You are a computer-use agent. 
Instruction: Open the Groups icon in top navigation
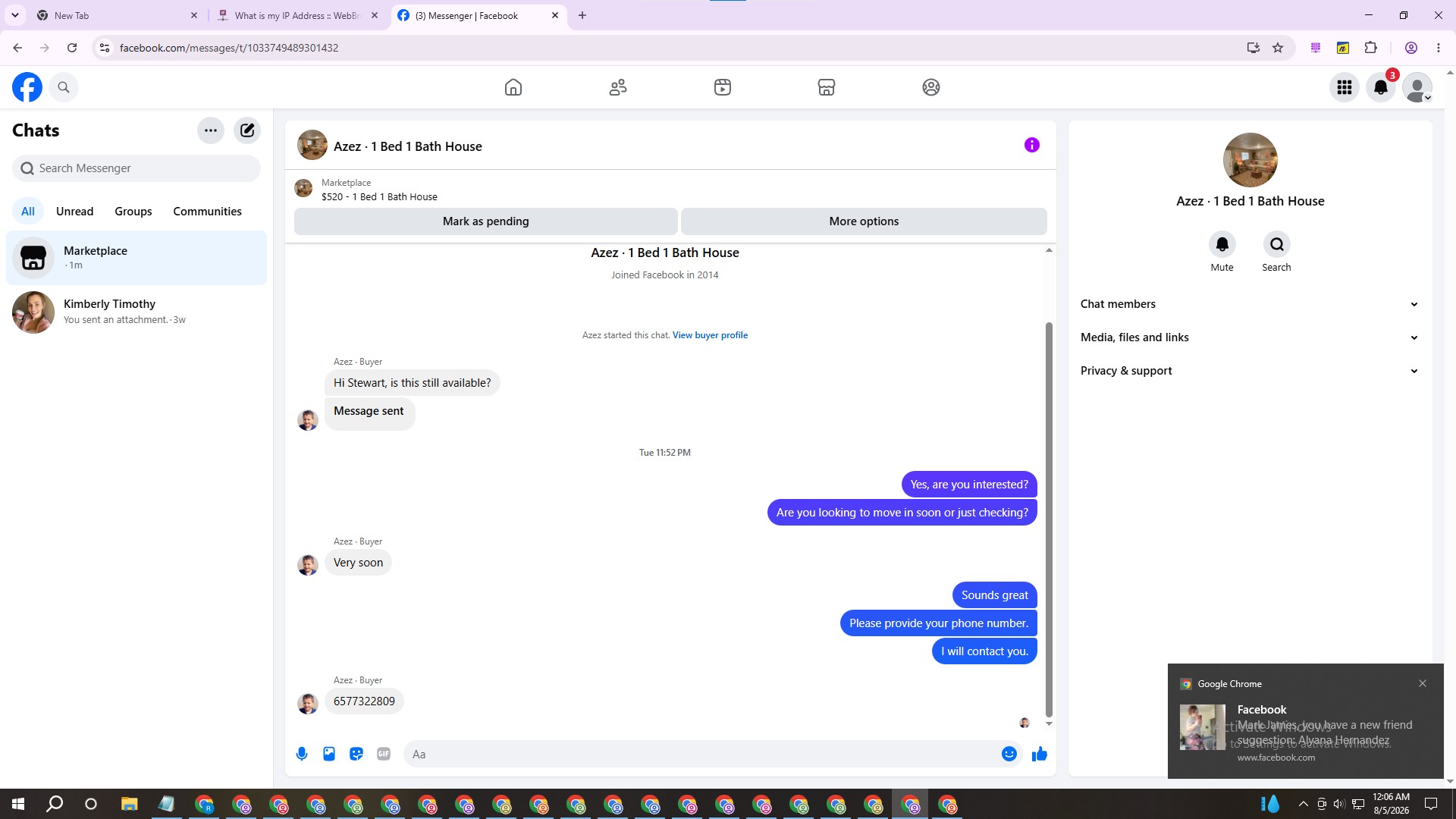pyautogui.click(x=931, y=87)
